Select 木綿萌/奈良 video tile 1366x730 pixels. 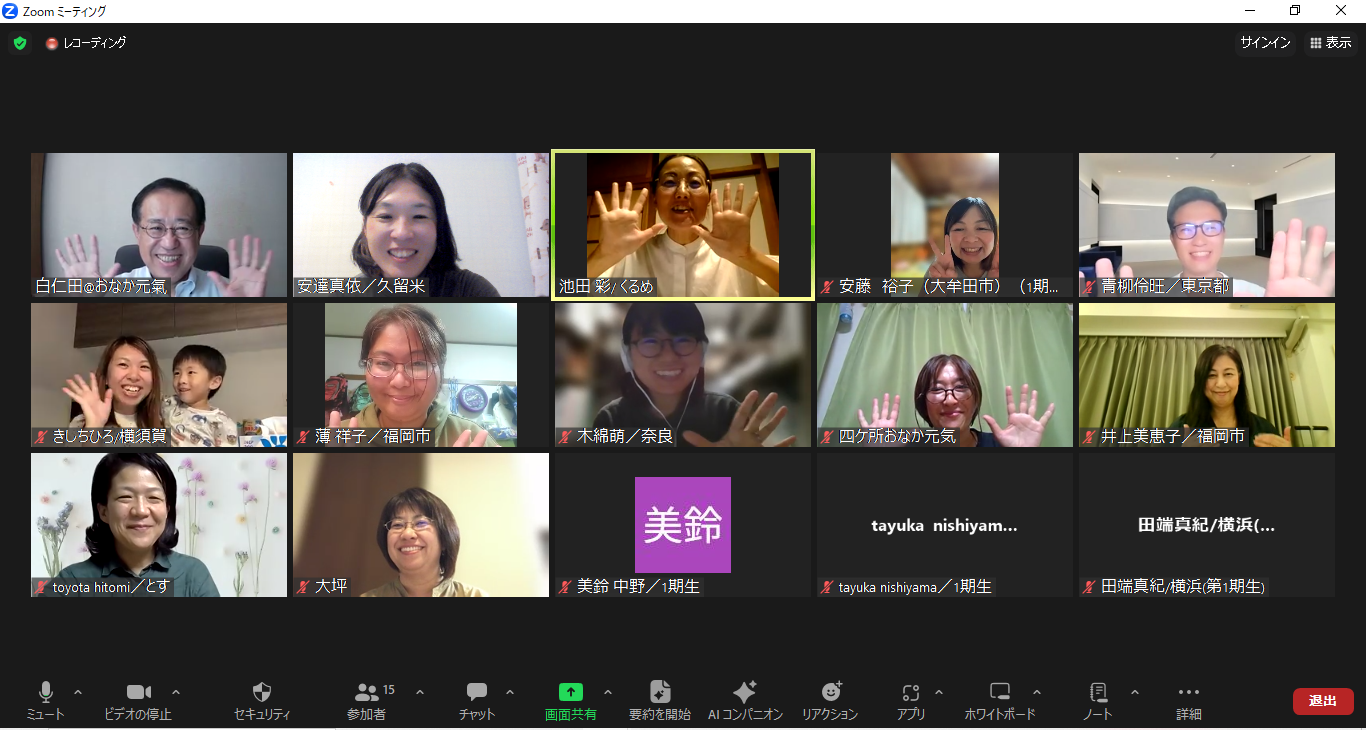pyautogui.click(x=683, y=375)
